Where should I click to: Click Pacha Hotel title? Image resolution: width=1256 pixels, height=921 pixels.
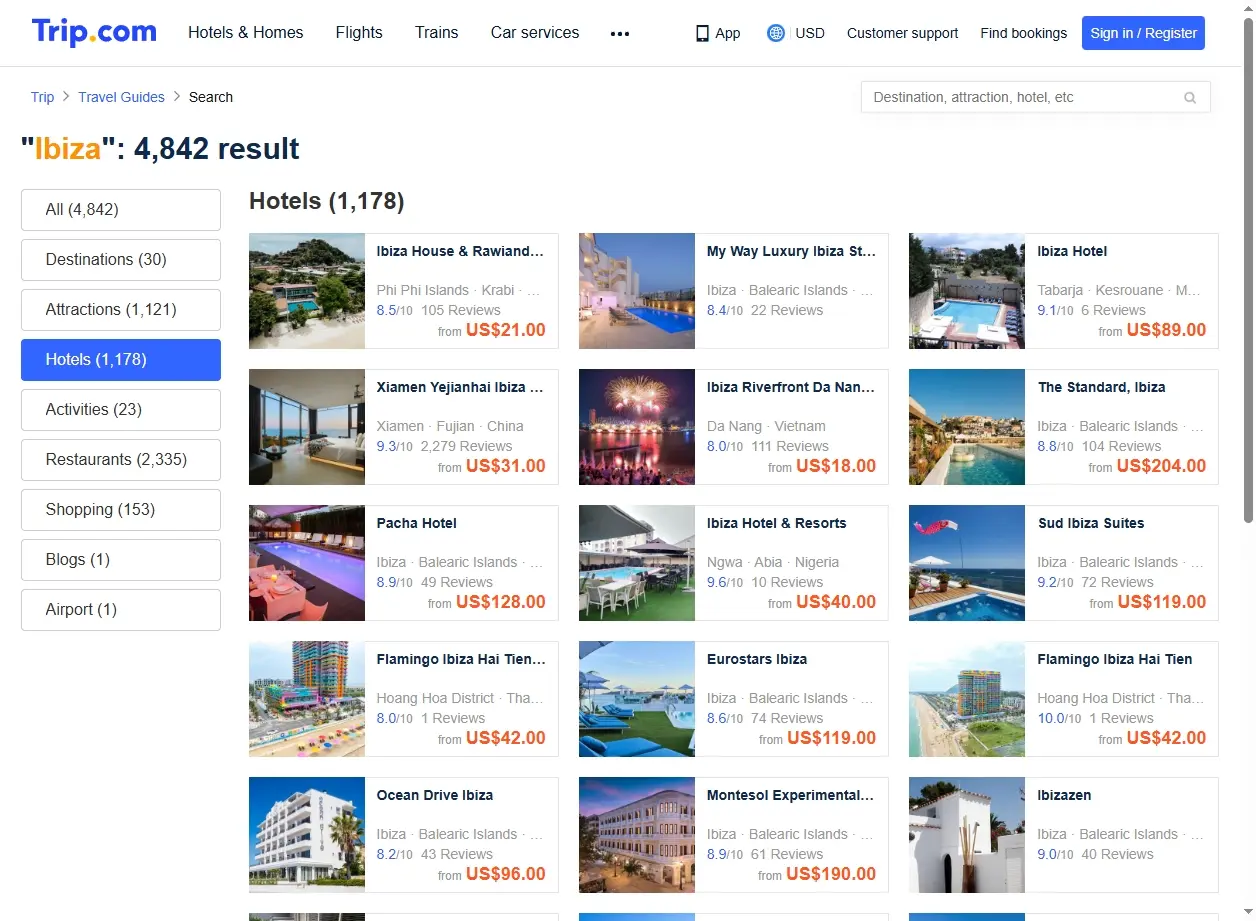pos(417,524)
